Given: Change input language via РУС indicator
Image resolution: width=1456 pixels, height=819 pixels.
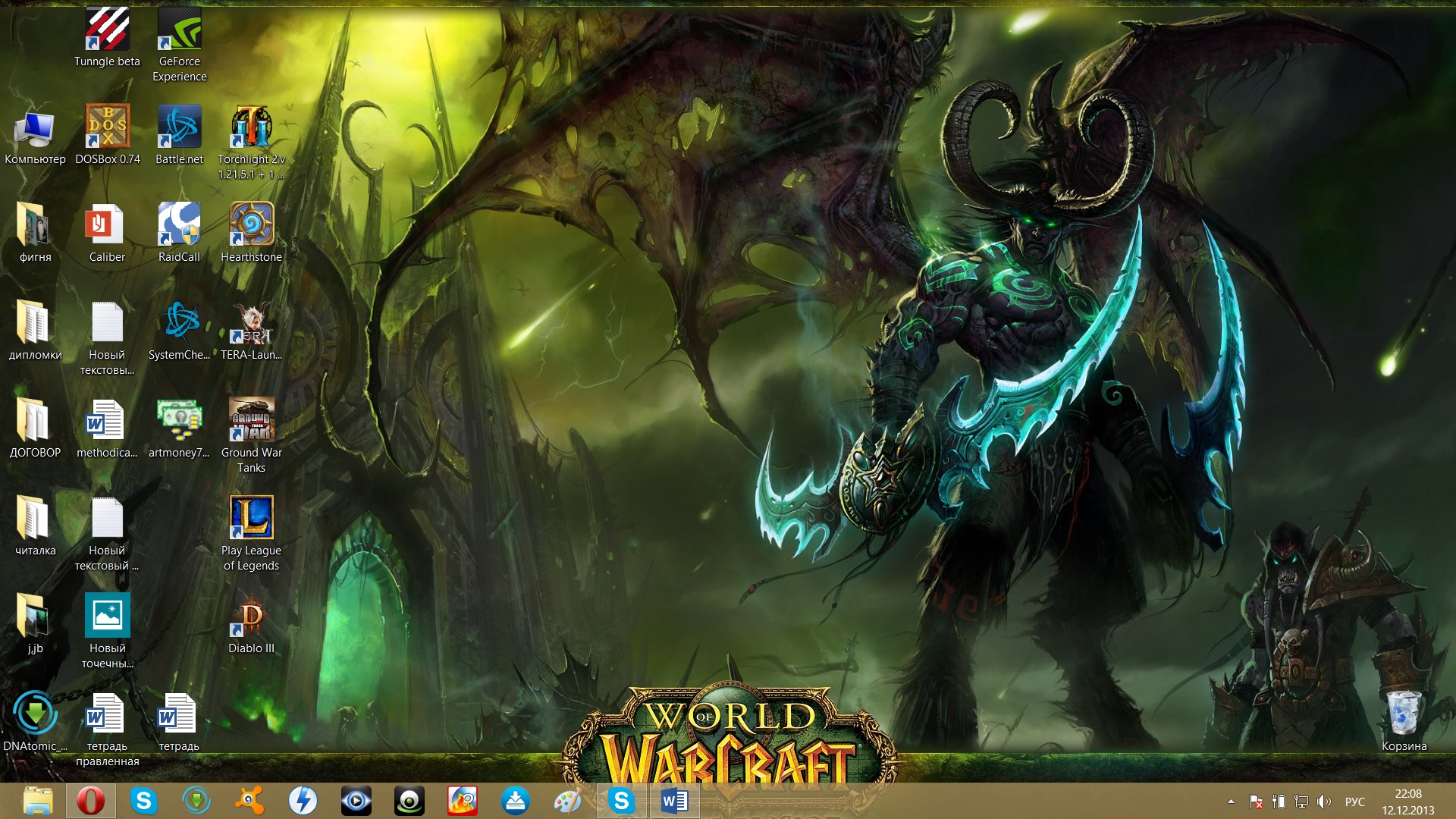Looking at the screenshot, I should tap(1354, 802).
